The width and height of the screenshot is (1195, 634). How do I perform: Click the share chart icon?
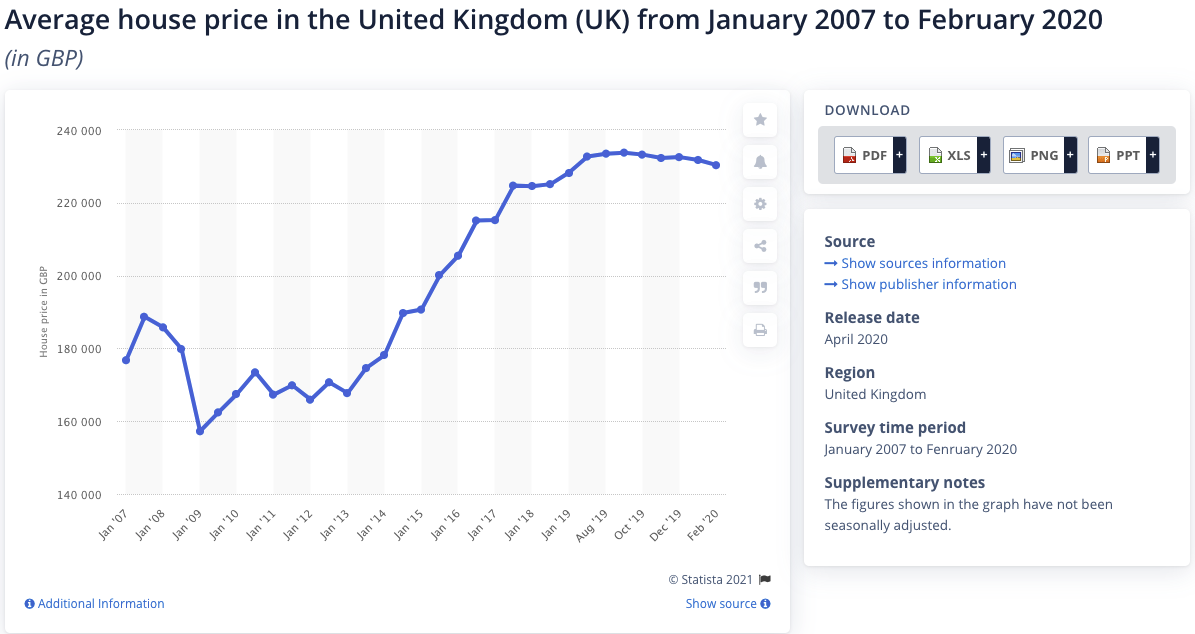click(x=760, y=246)
